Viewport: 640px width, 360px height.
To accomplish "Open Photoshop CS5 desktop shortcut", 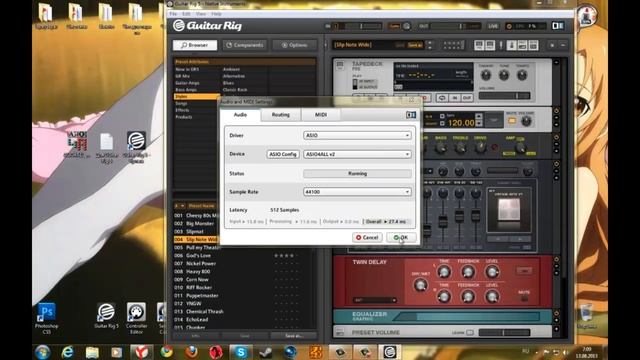I will pyautogui.click(x=47, y=318).
